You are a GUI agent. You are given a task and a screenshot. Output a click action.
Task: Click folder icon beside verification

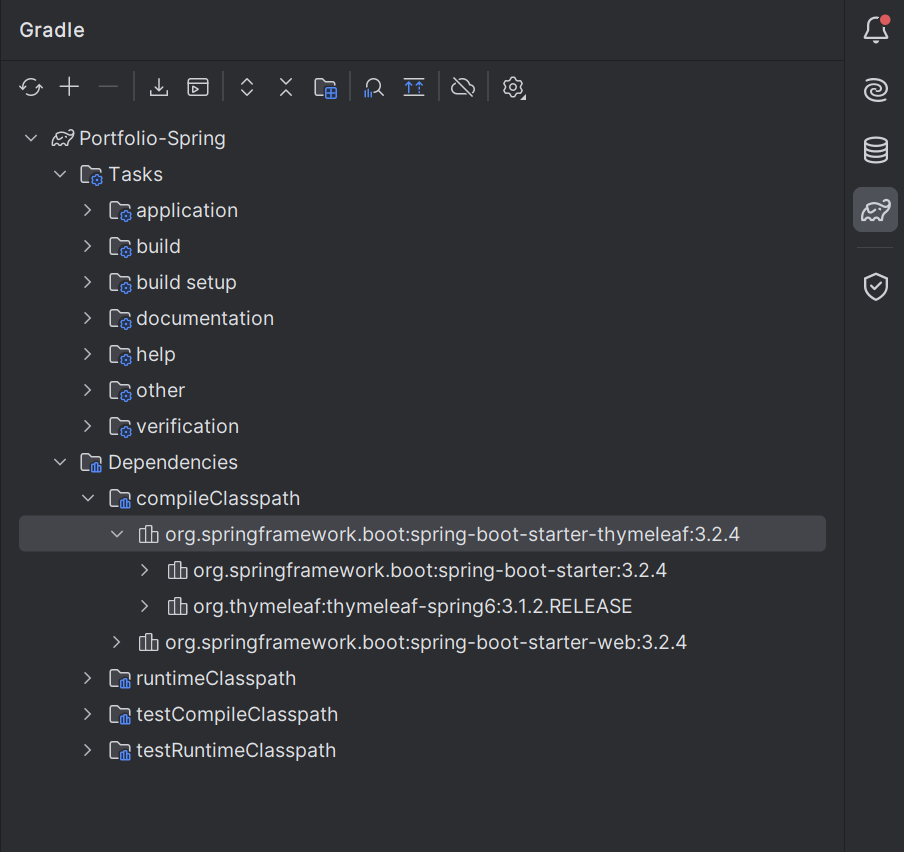120,427
